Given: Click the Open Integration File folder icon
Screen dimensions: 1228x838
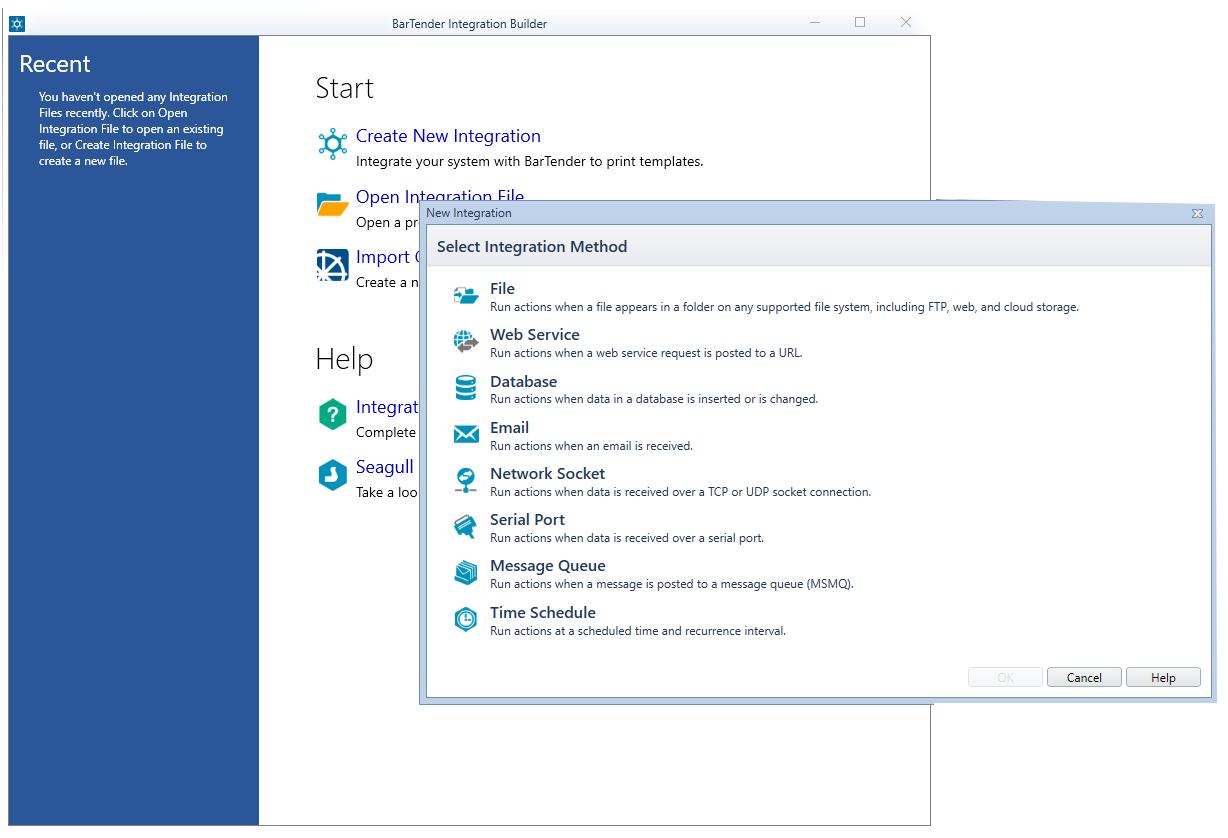Looking at the screenshot, I should (332, 204).
